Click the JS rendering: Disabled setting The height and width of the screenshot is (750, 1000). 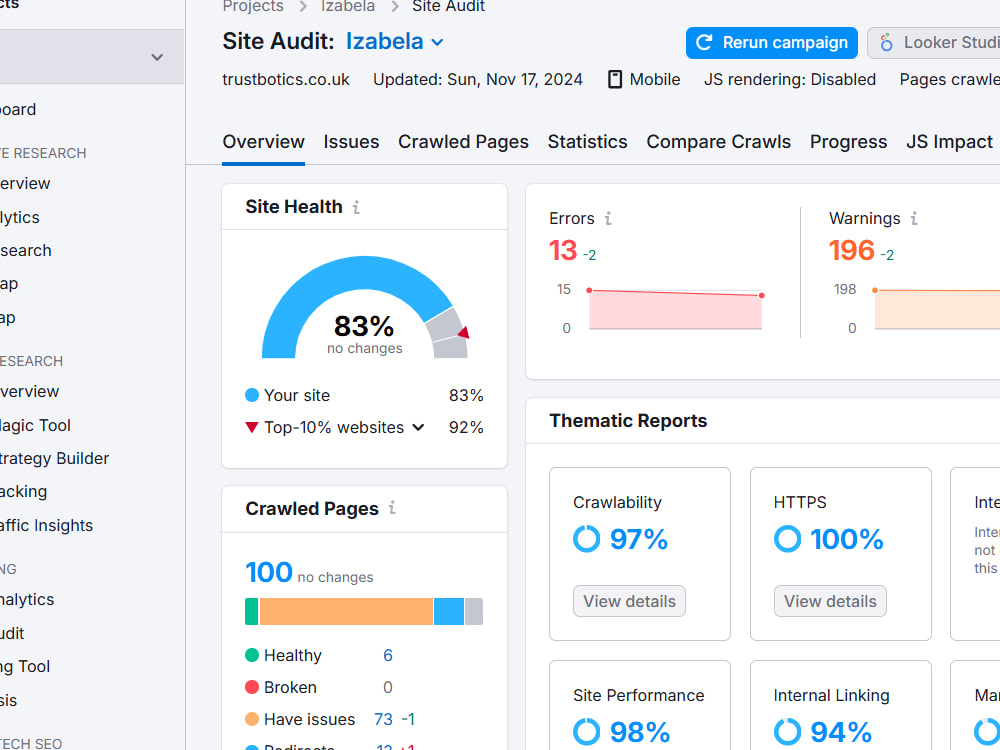(x=790, y=80)
